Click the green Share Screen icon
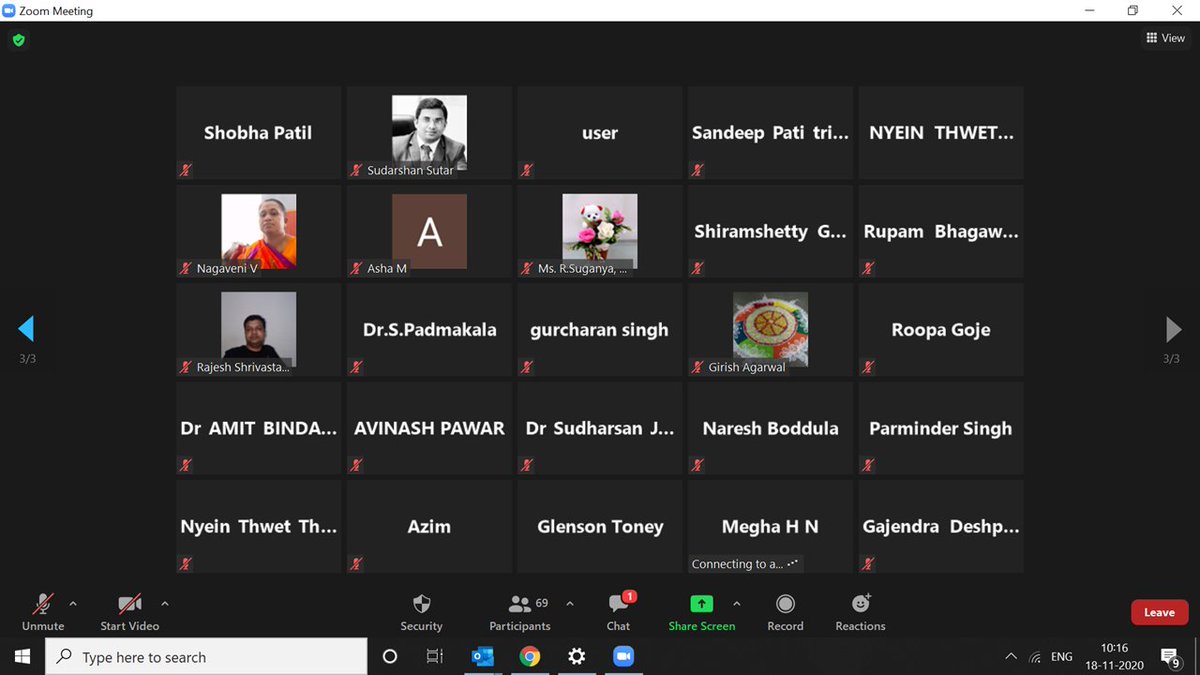 point(702,604)
